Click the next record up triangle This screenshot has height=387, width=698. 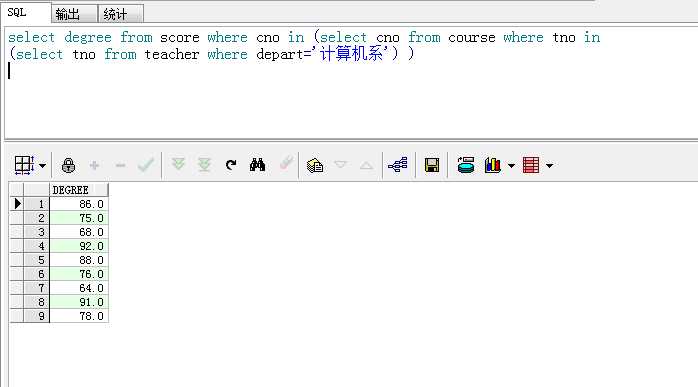tap(366, 166)
